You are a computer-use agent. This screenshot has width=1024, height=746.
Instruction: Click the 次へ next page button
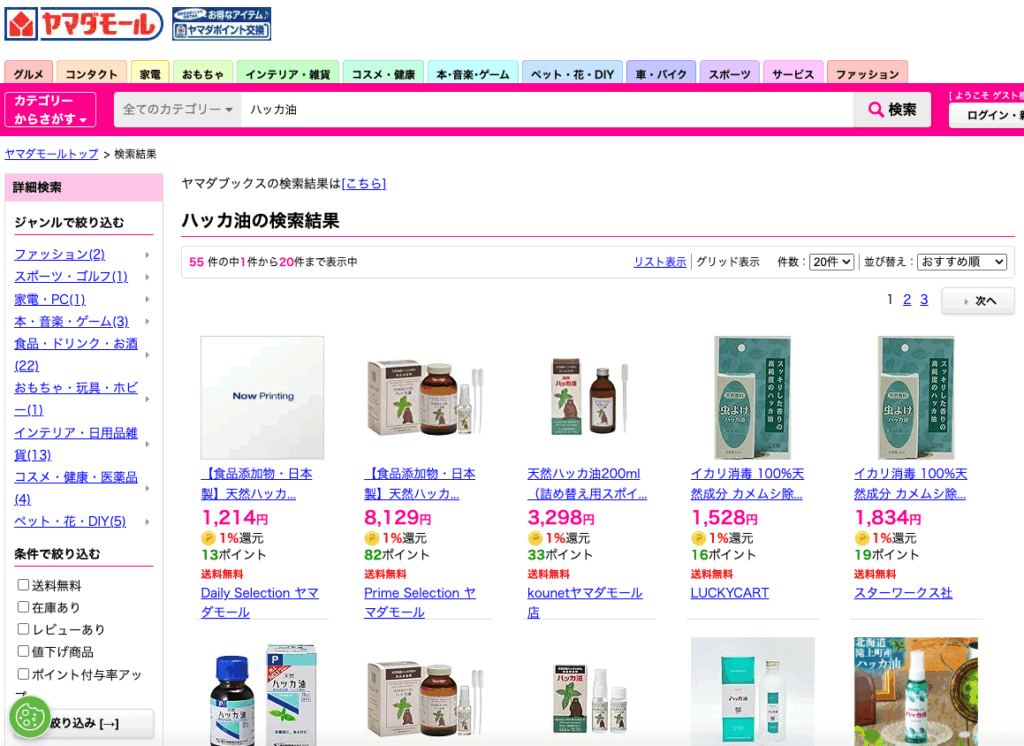click(978, 300)
